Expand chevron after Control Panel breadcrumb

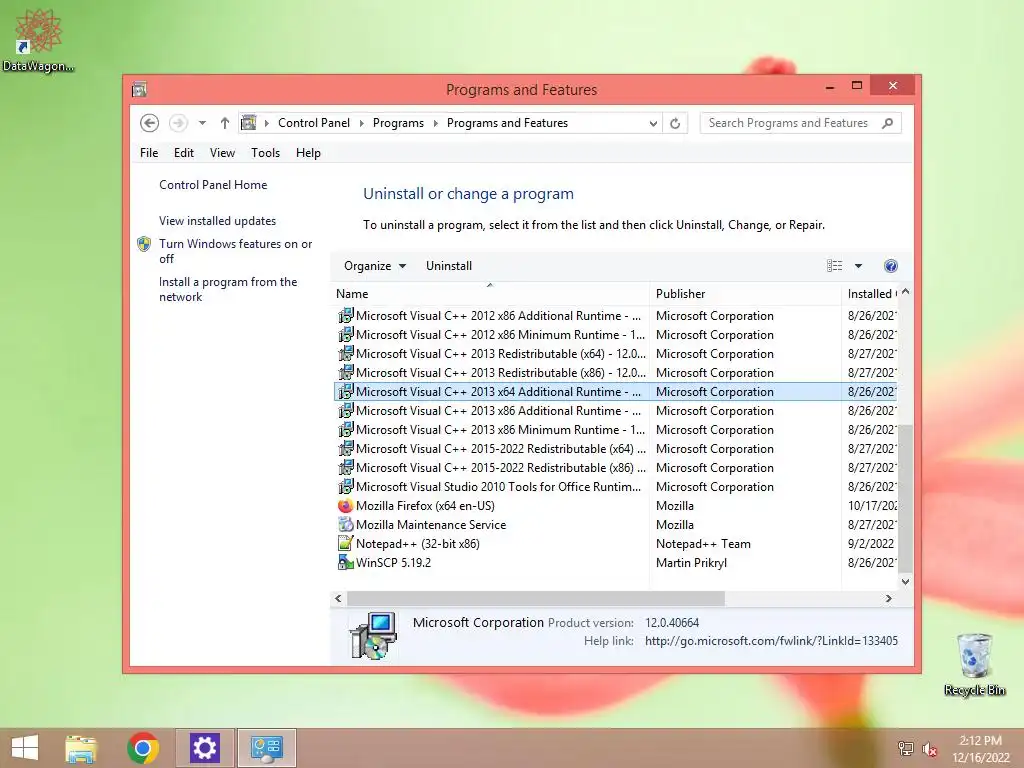coord(361,123)
